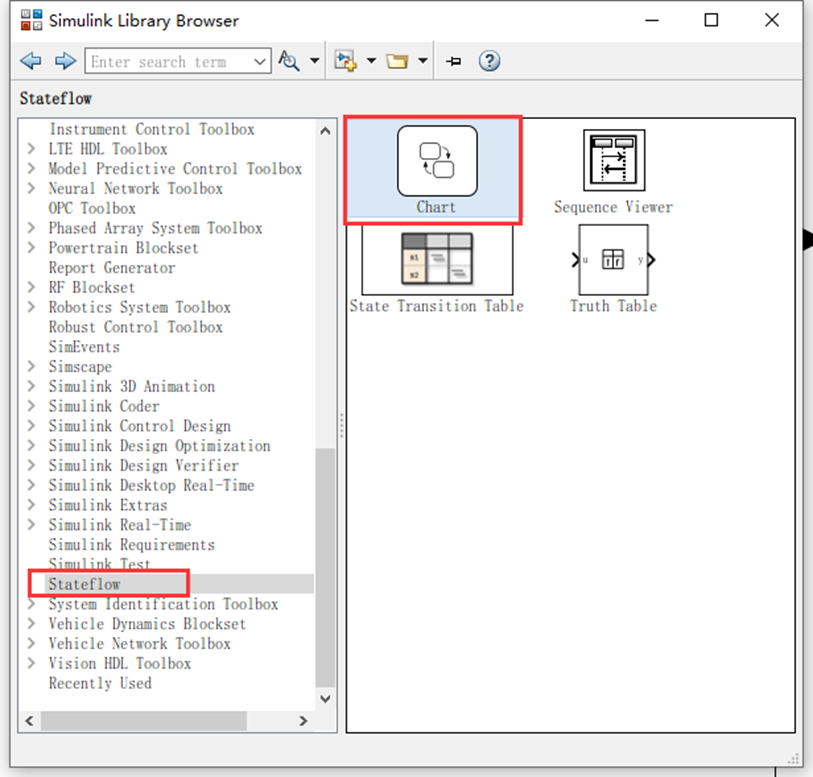Expand Simulink Coder node

click(x=32, y=406)
